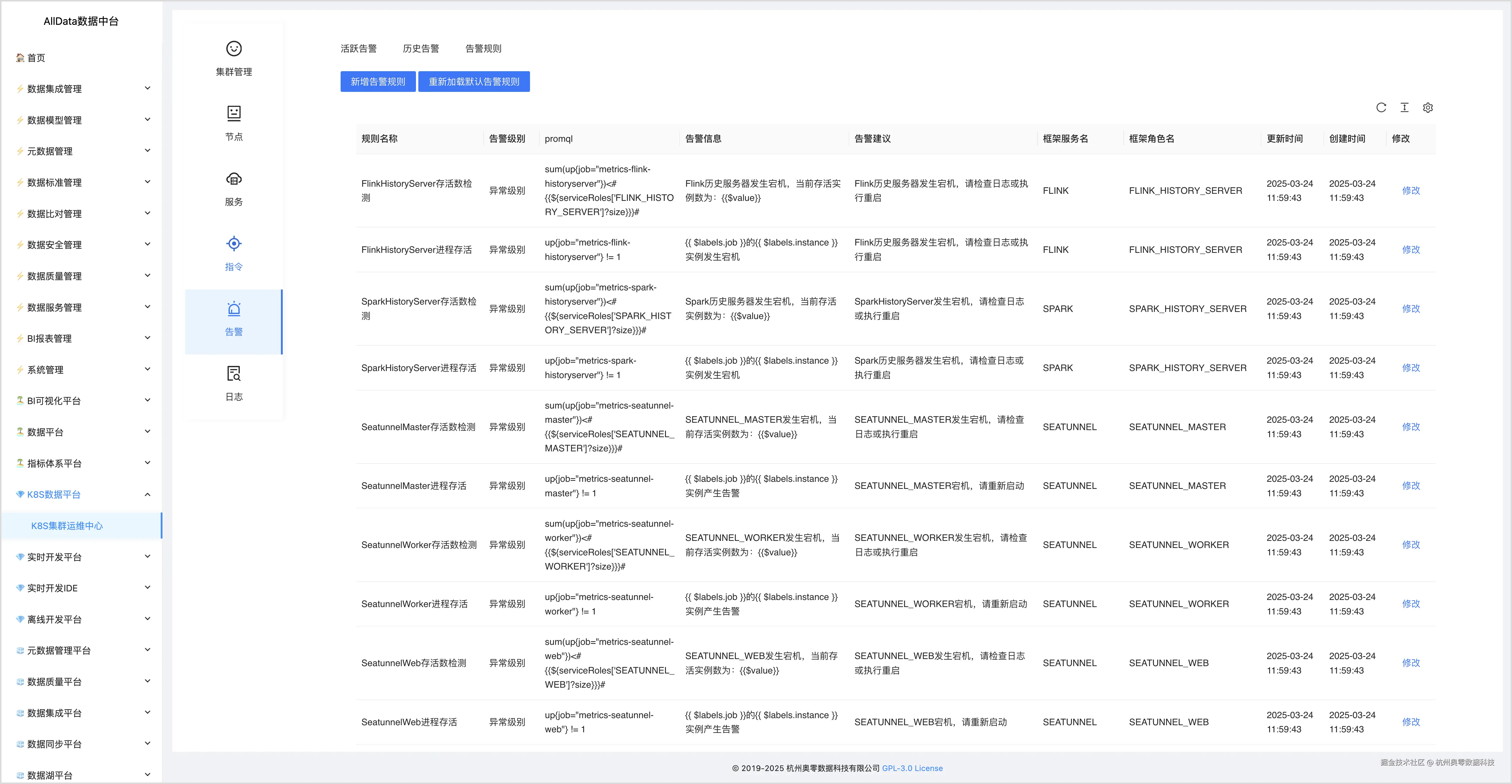The height and width of the screenshot is (784, 1512).
Task: Switch to the 活跃告警 tab
Action: tap(358, 49)
